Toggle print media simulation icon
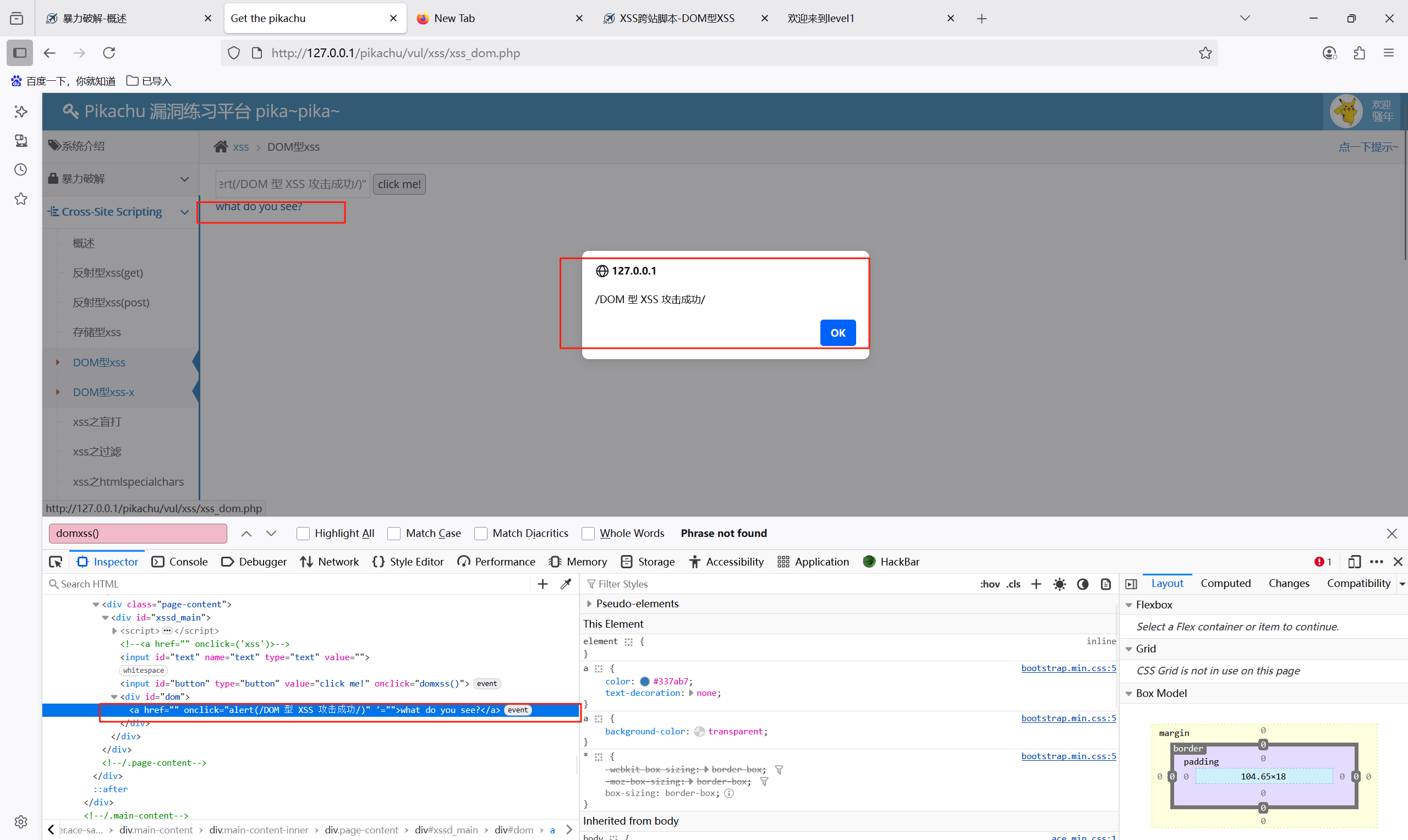1408x840 pixels. pos(1106,584)
